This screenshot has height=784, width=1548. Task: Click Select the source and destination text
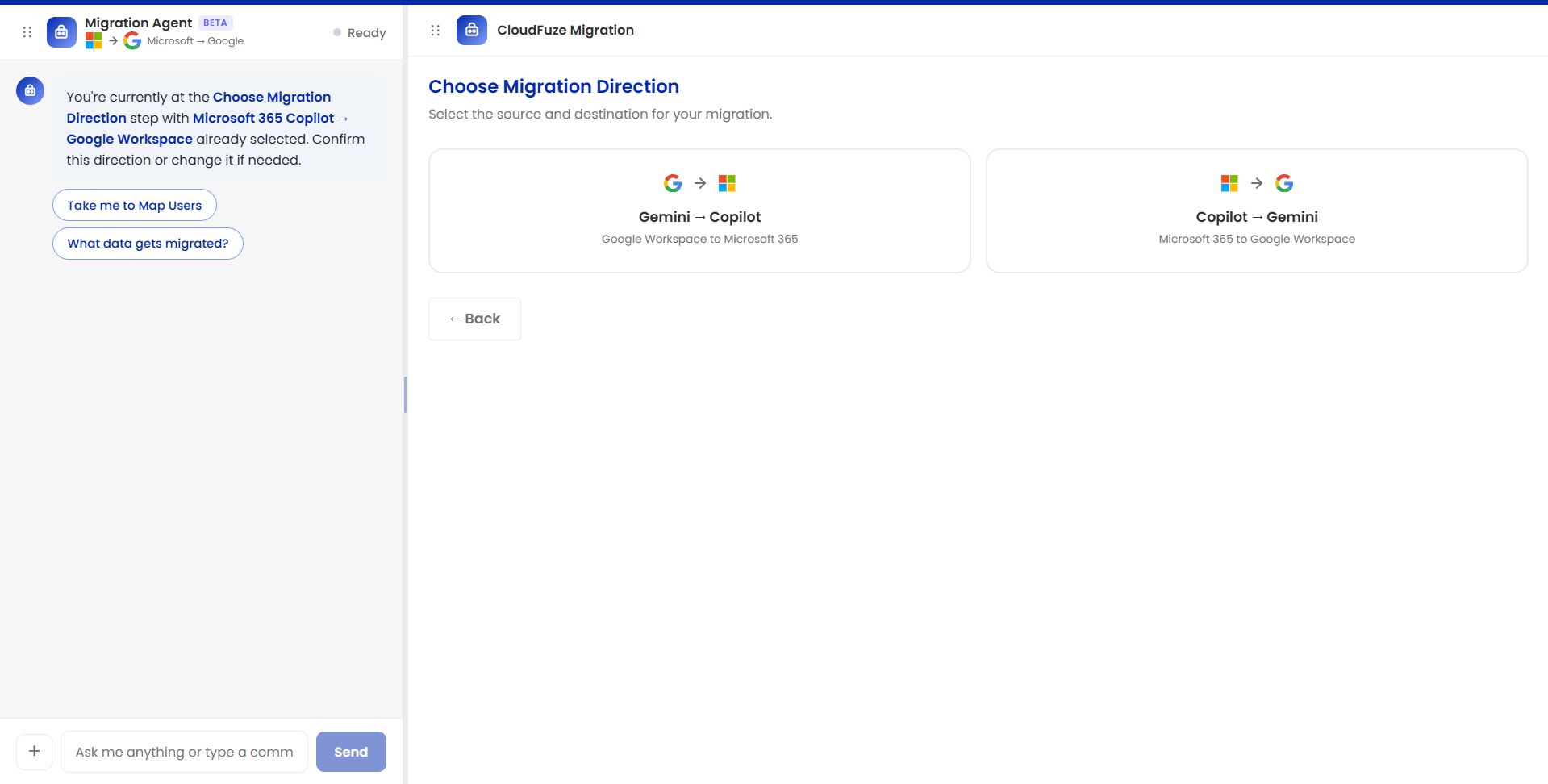point(600,114)
